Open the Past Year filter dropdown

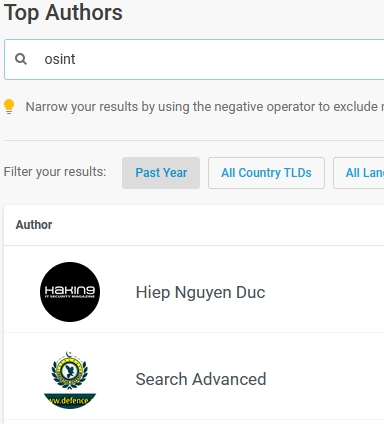tap(161, 173)
